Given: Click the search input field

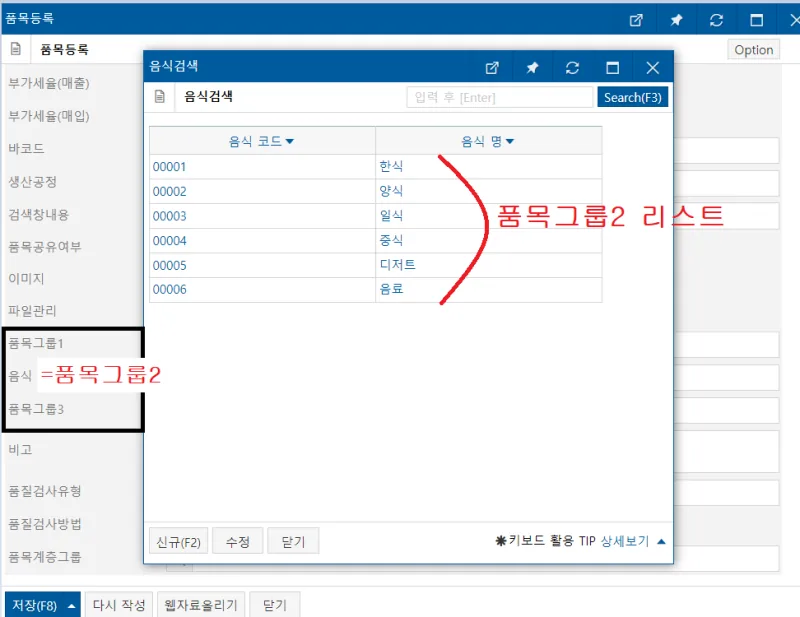Looking at the screenshot, I should point(499,97).
